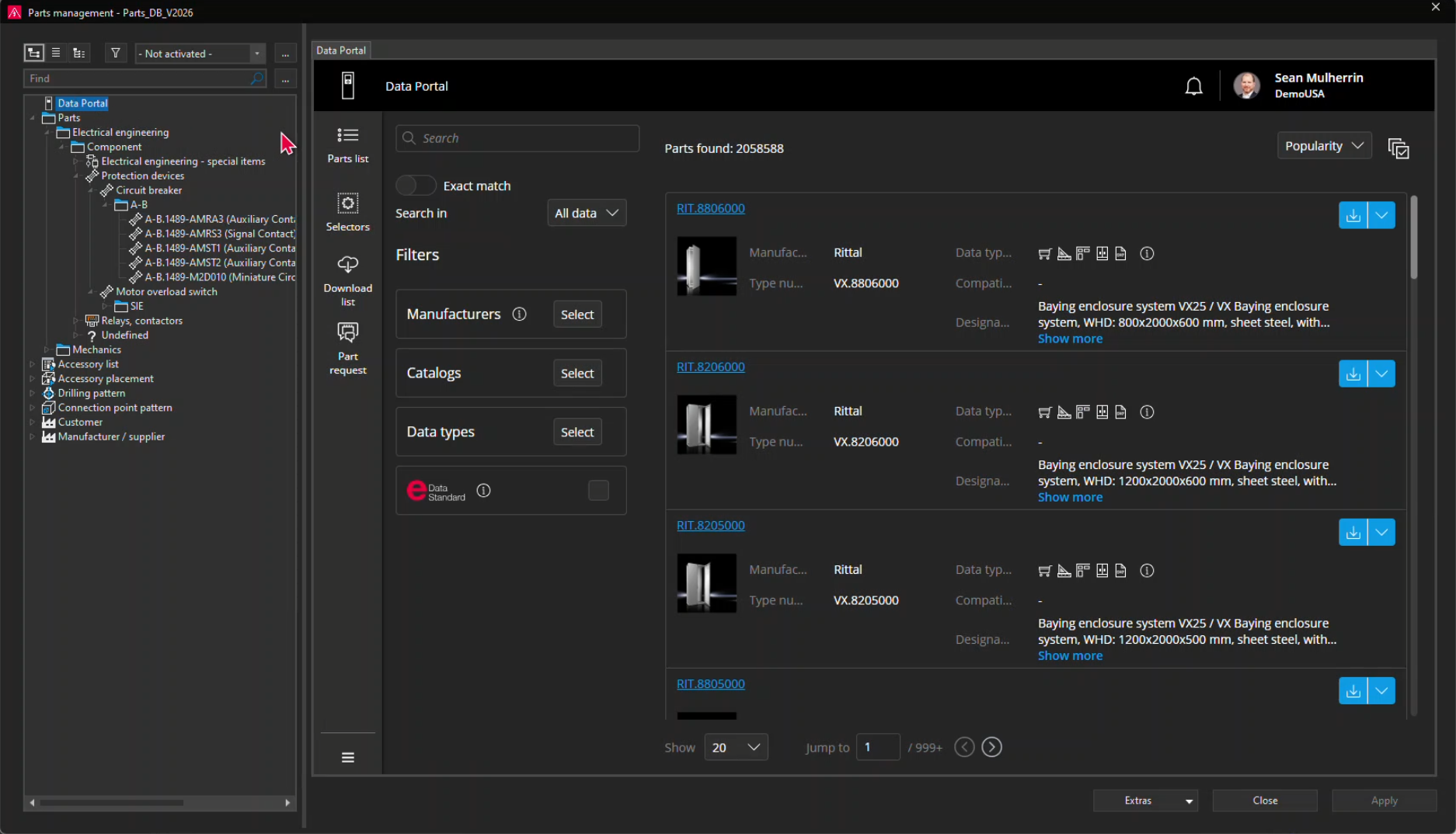The height and width of the screenshot is (834, 1456).
Task: Click the filter funnel icon in tree toolbar
Action: [116, 54]
